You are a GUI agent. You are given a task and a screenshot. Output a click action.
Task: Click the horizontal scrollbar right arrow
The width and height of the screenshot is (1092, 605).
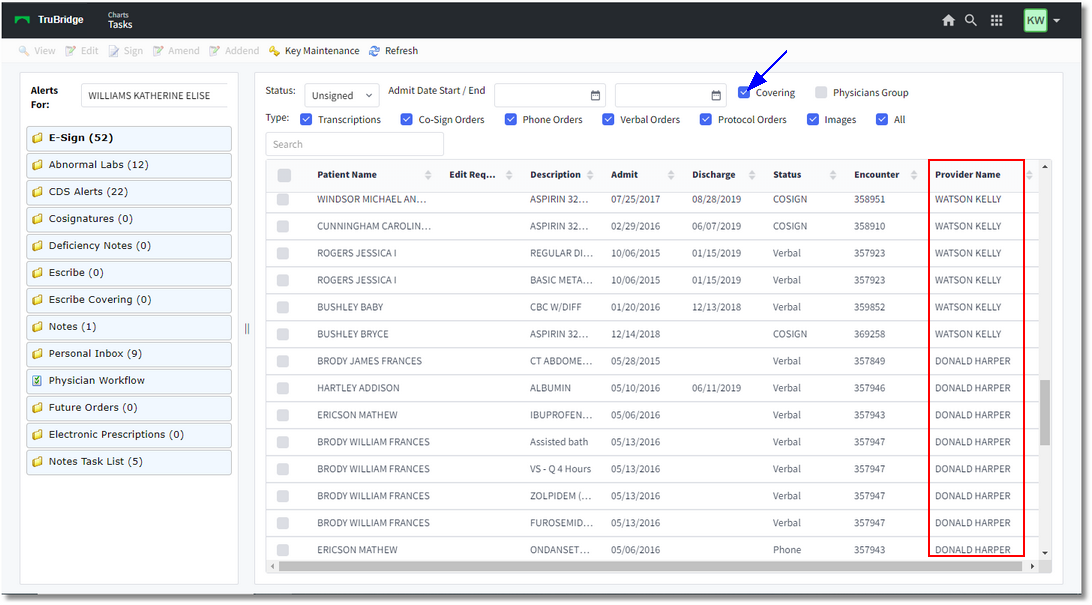(x=1032, y=567)
